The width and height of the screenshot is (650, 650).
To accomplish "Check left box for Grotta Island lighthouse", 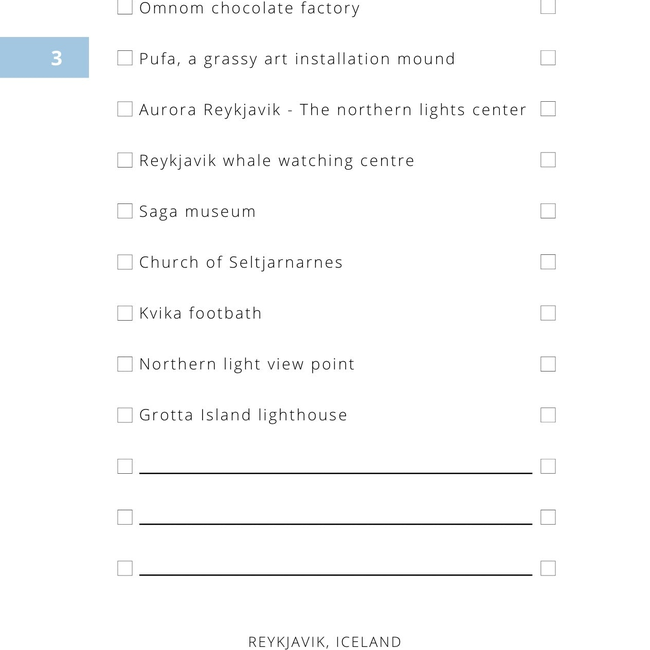I will [125, 415].
